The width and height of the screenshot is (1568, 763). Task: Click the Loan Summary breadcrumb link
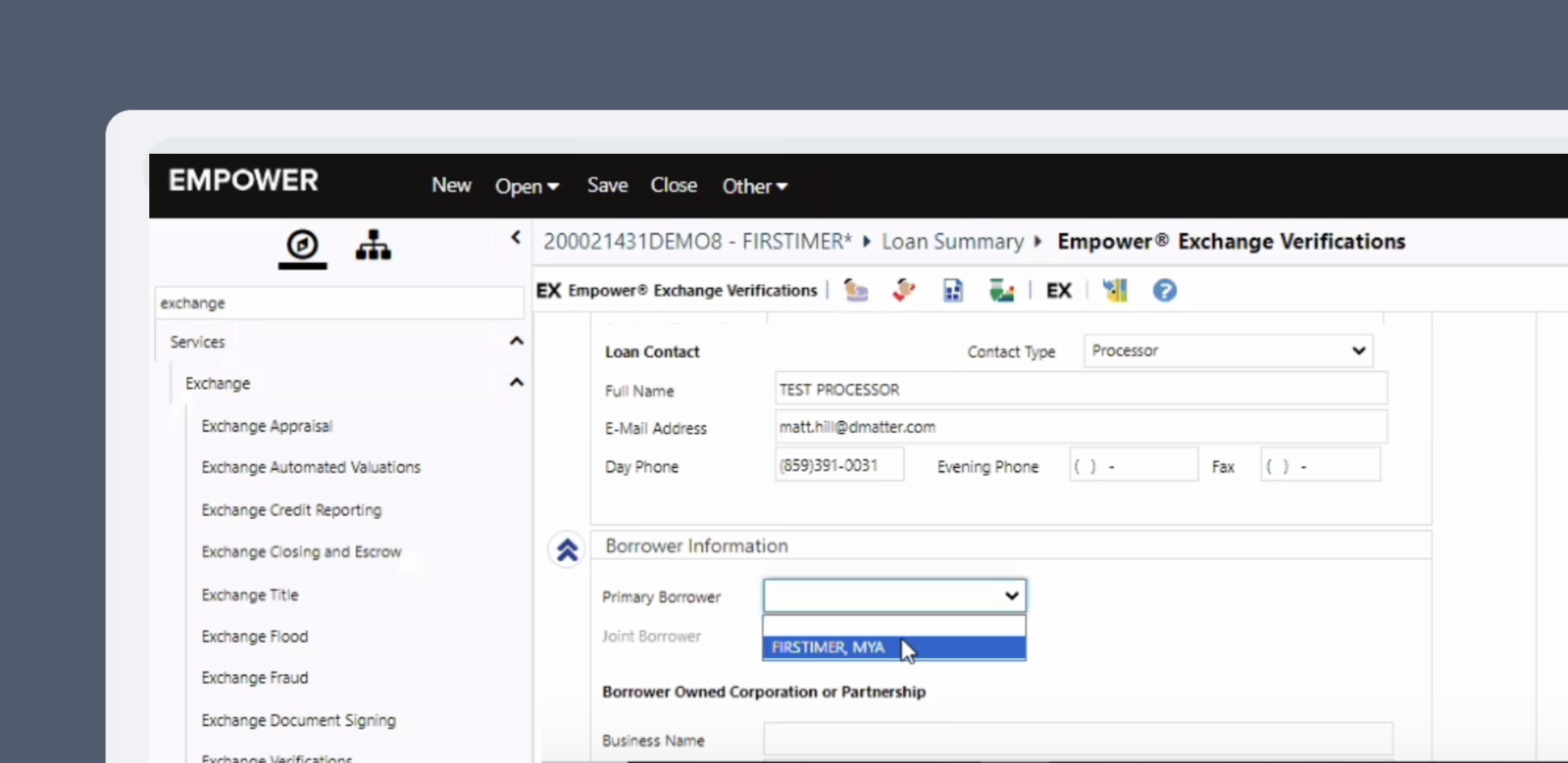952,240
